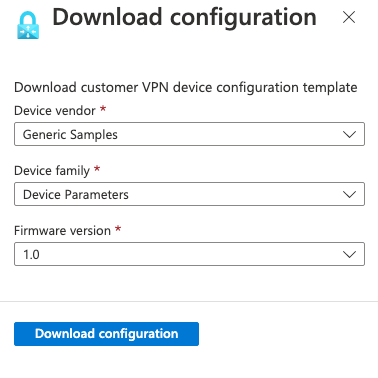Click the Device family dropdown chevron
The height and width of the screenshot is (378, 378).
click(349, 194)
